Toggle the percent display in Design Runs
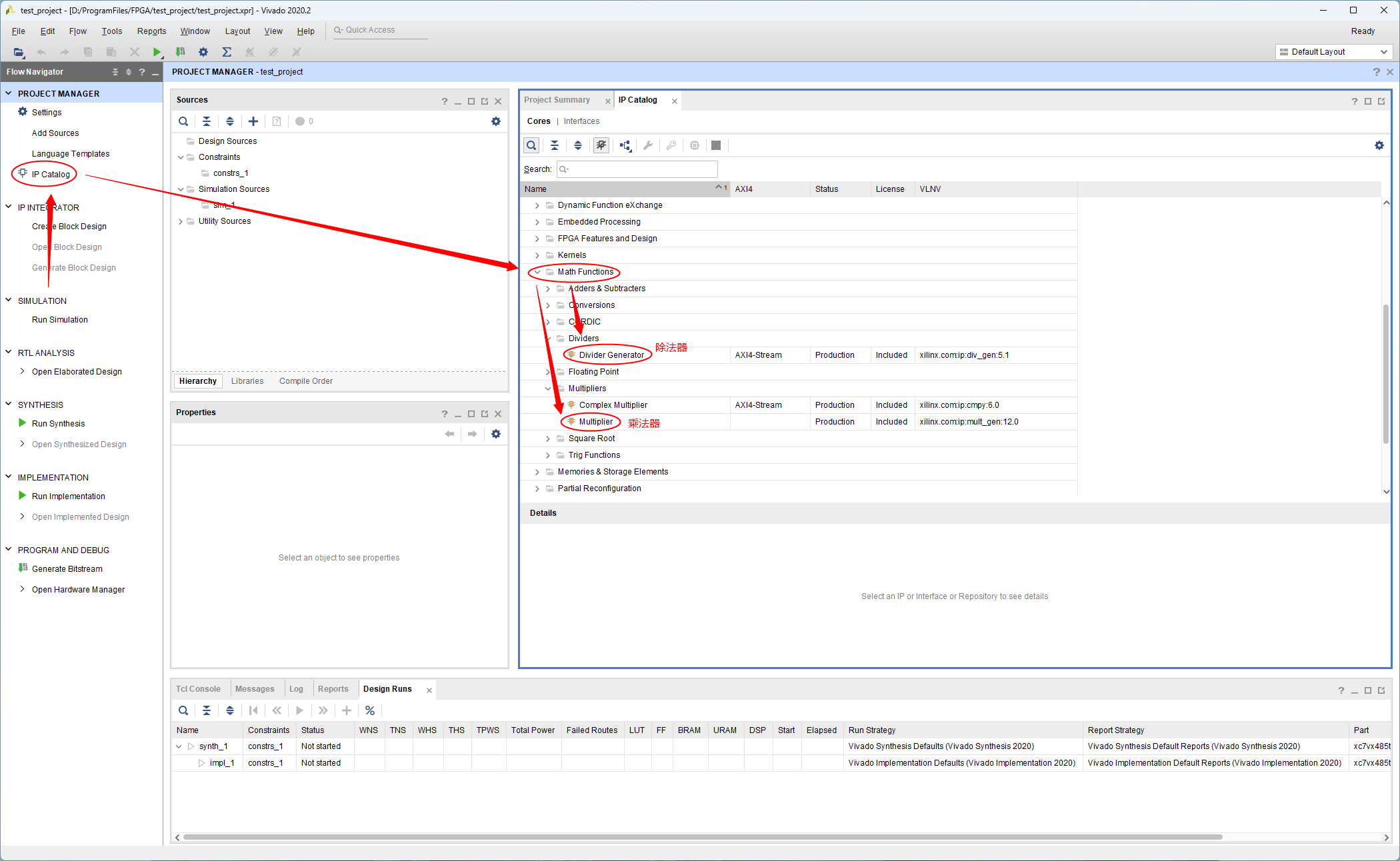The image size is (1400, 861). tap(370, 710)
